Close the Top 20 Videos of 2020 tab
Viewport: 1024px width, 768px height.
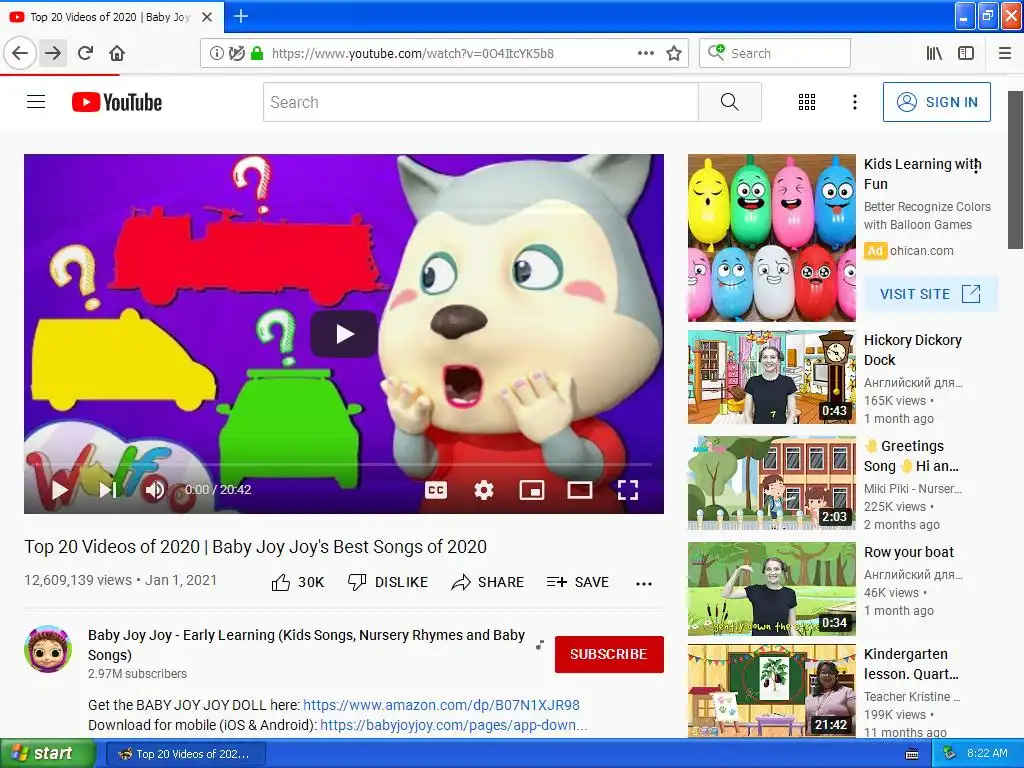[x=207, y=17]
